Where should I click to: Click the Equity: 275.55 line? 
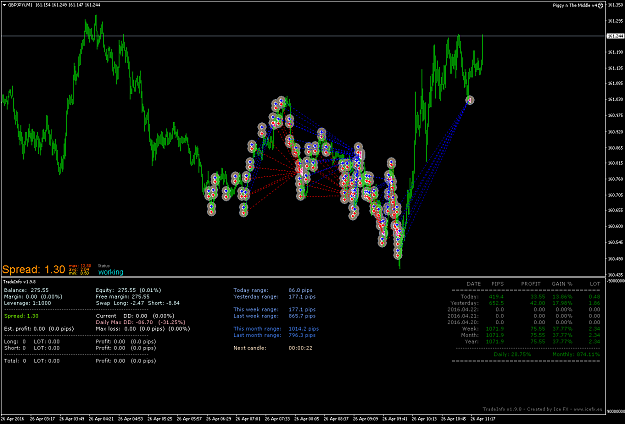point(128,291)
